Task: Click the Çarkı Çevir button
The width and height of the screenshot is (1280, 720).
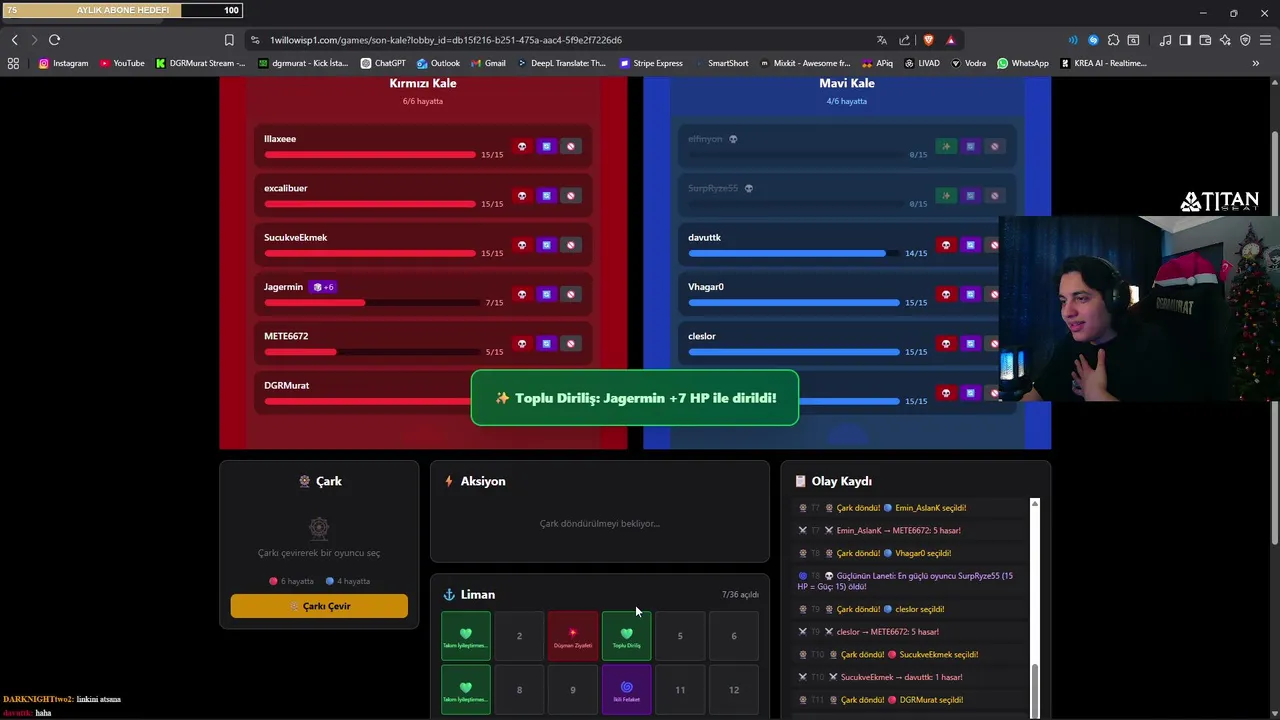Action: (319, 606)
